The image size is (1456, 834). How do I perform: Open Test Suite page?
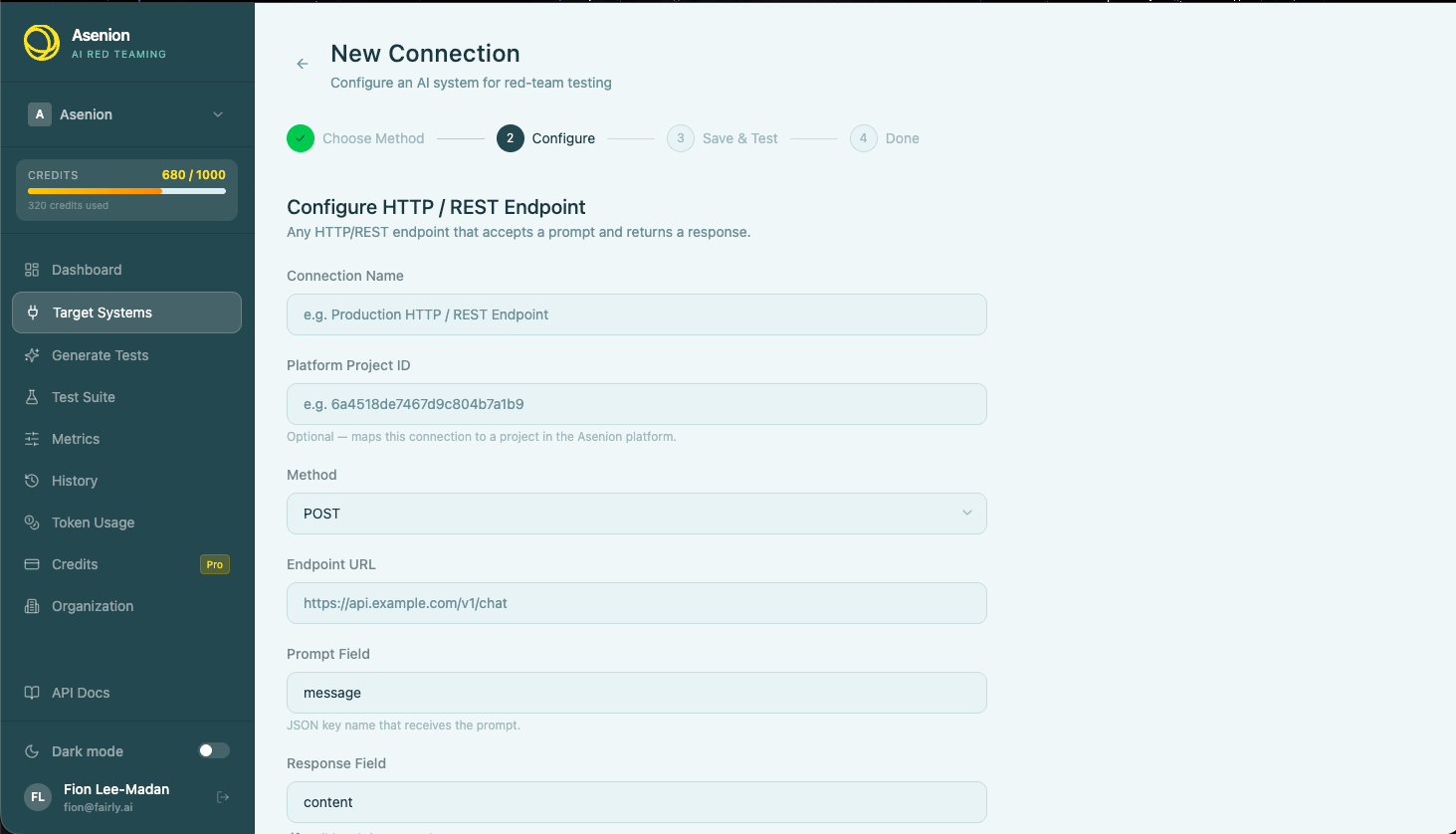tap(126, 397)
